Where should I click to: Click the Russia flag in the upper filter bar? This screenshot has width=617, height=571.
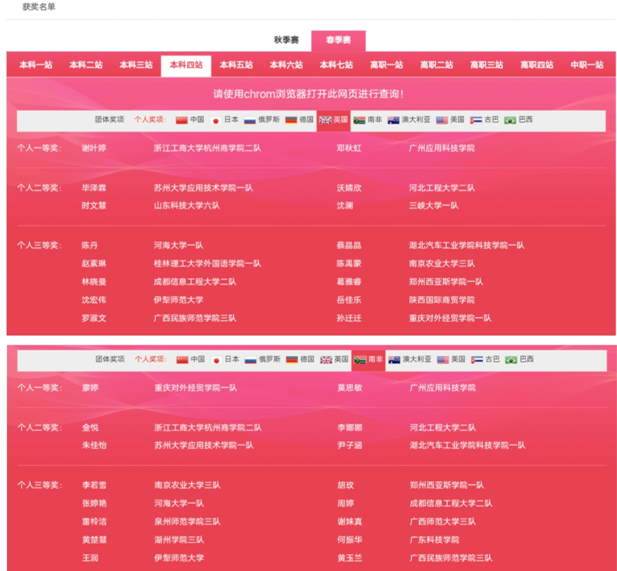pyautogui.click(x=250, y=120)
